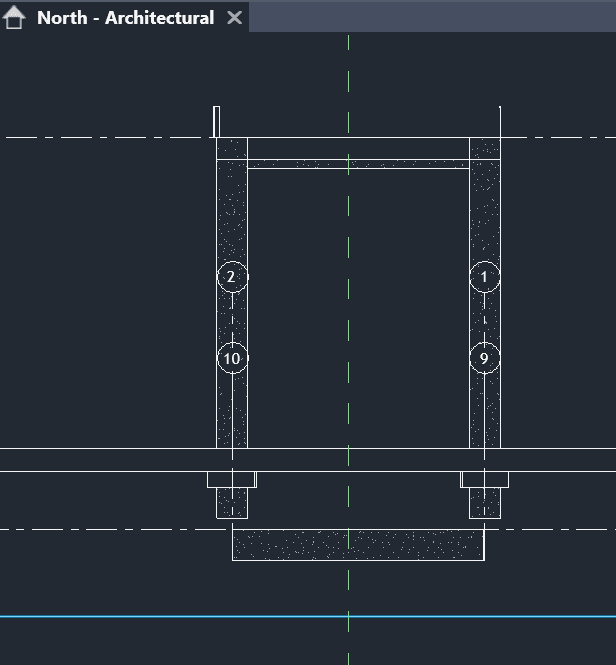
Task: Select grid bubble number 1
Action: [x=485, y=277]
